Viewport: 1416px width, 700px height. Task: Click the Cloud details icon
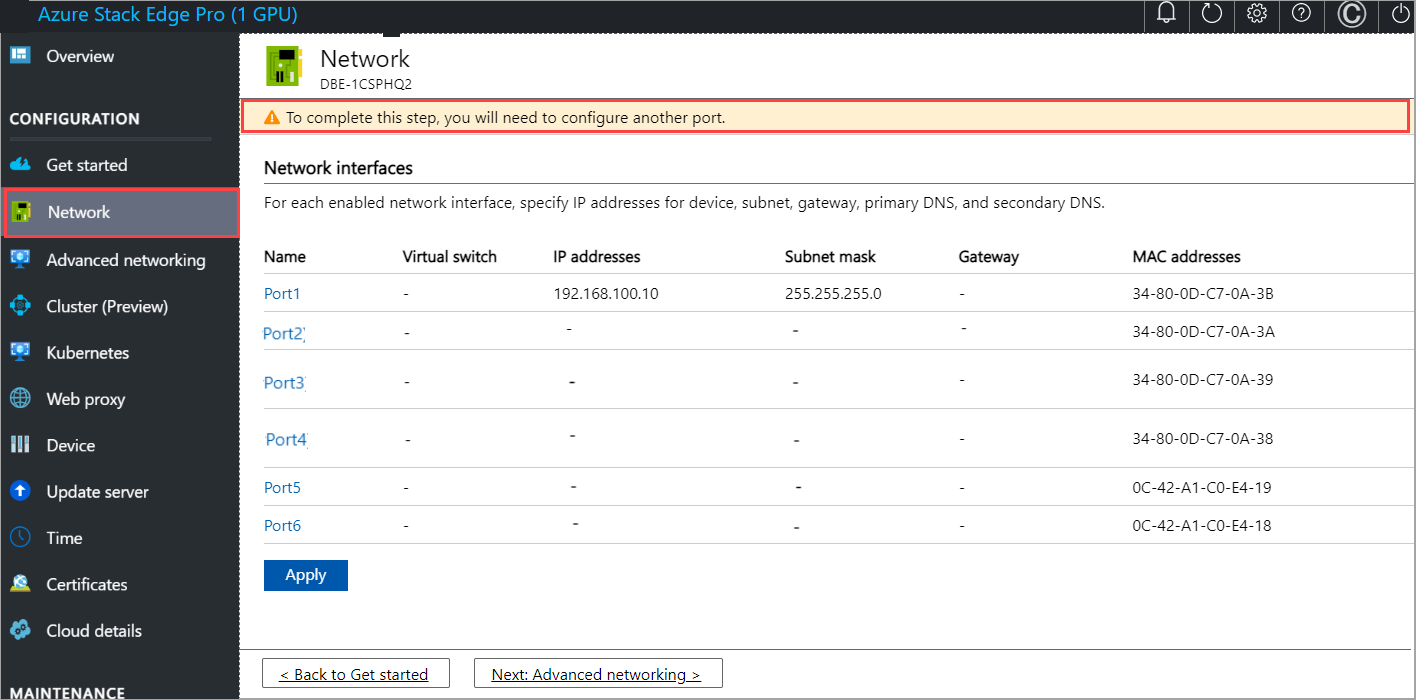point(20,630)
